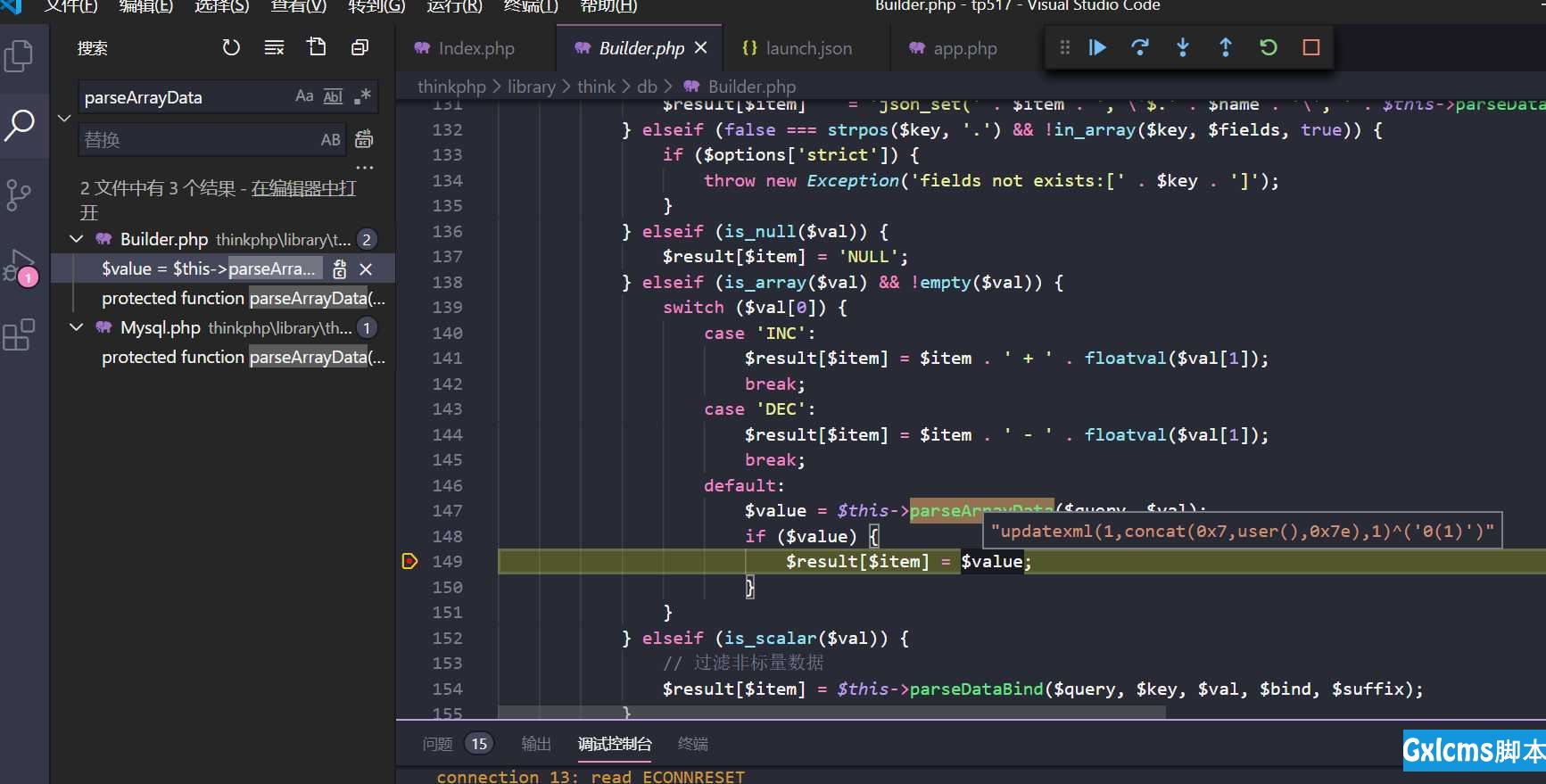Select the $value = $this->parseArra... result

click(208, 268)
